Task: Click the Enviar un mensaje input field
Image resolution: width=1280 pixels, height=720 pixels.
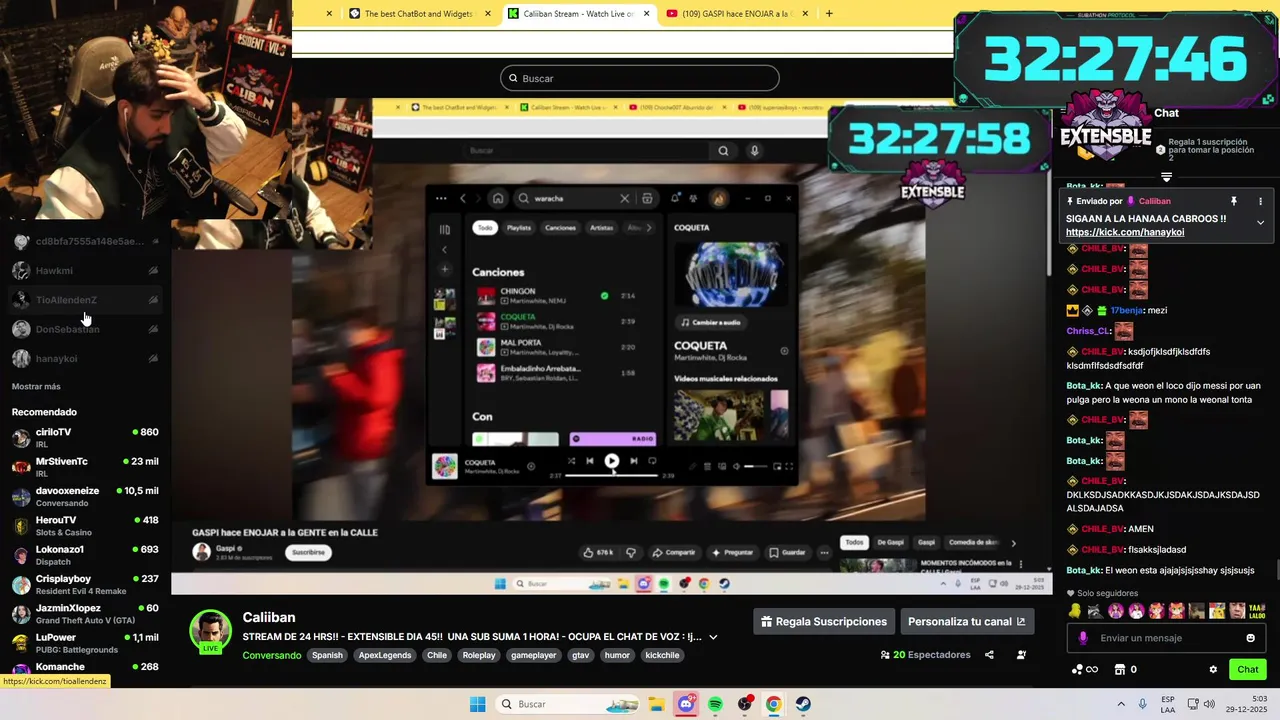Action: (1166, 638)
